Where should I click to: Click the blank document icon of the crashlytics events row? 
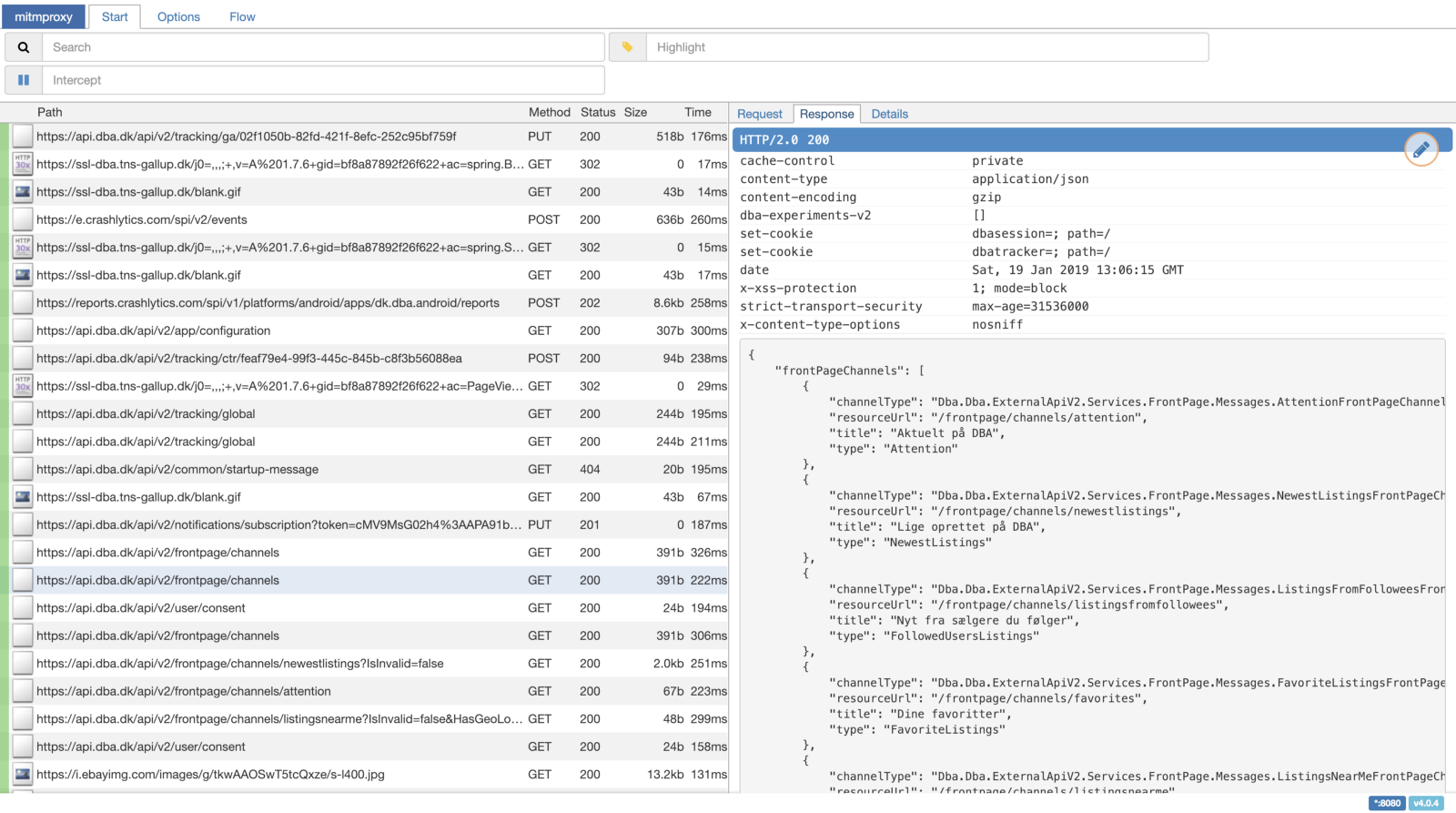(23, 219)
